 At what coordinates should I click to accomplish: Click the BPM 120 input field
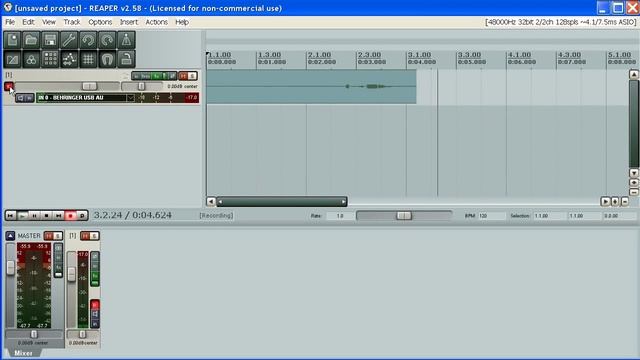pyautogui.click(x=491, y=216)
